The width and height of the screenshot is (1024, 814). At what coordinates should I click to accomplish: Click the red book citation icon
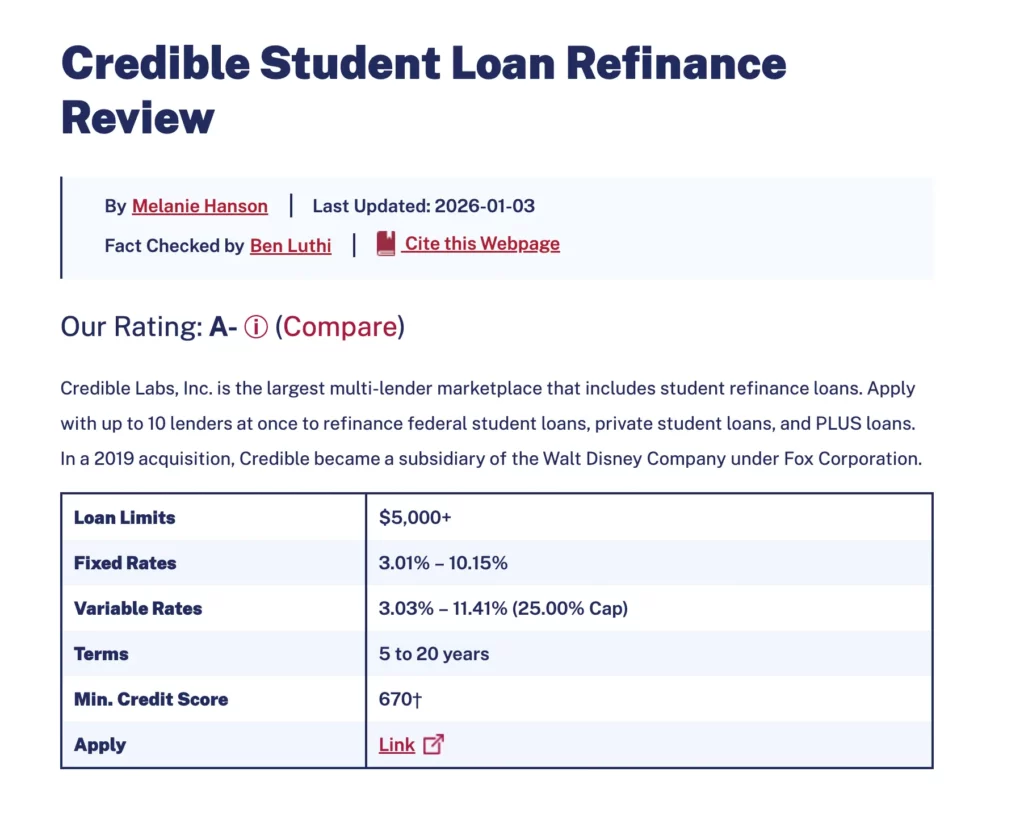[384, 243]
